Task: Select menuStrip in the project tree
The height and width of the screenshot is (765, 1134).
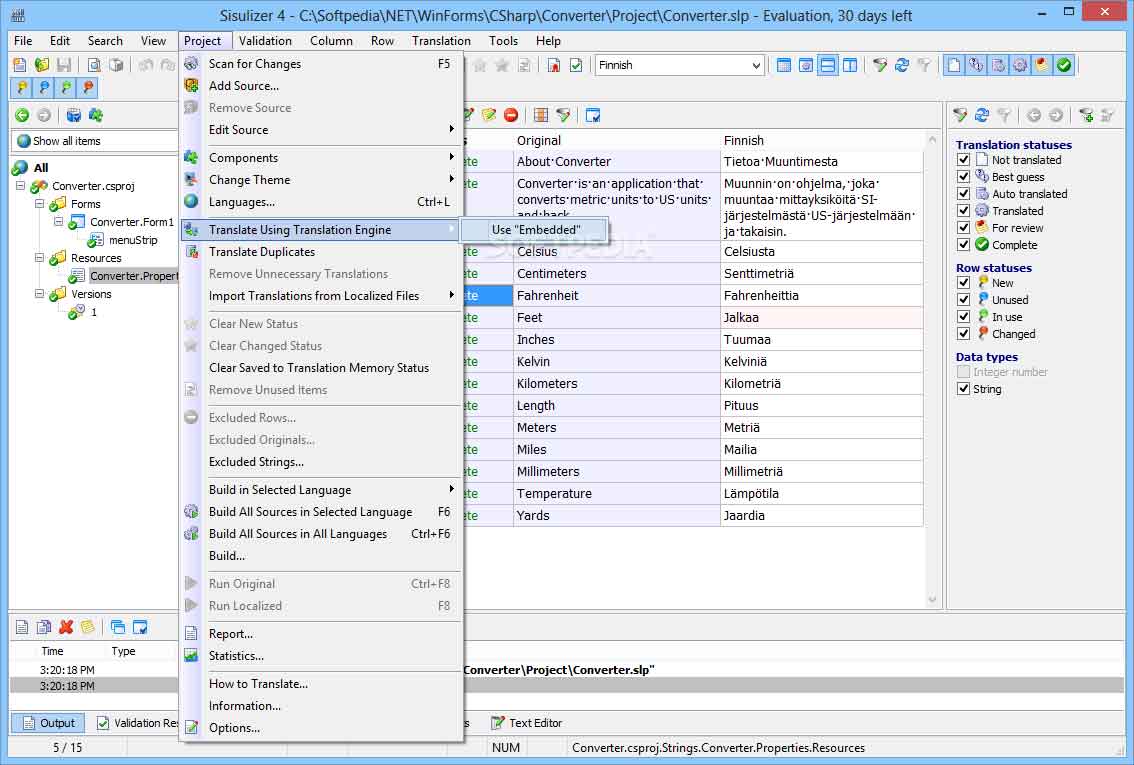Action: click(133, 240)
